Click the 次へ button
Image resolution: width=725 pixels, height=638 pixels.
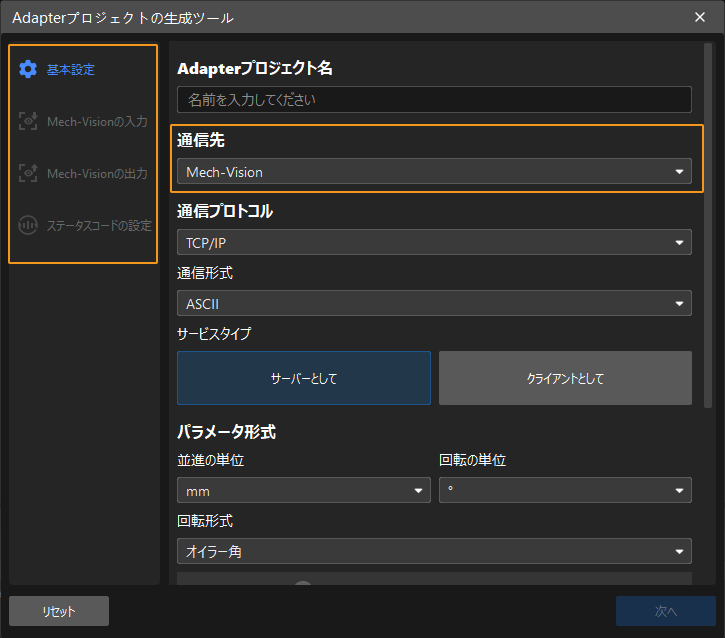pos(666,611)
